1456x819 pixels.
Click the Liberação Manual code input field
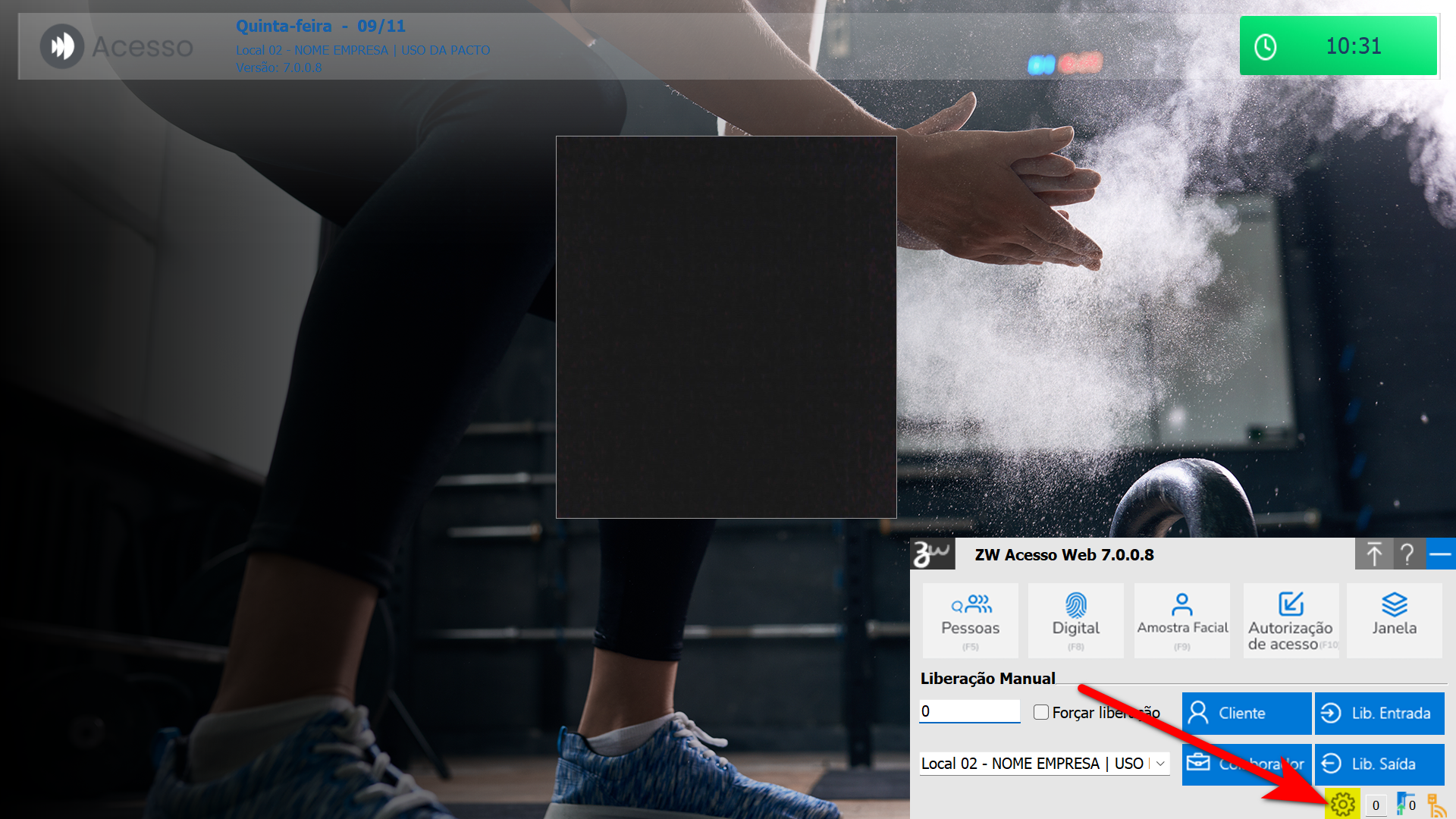pos(969,711)
